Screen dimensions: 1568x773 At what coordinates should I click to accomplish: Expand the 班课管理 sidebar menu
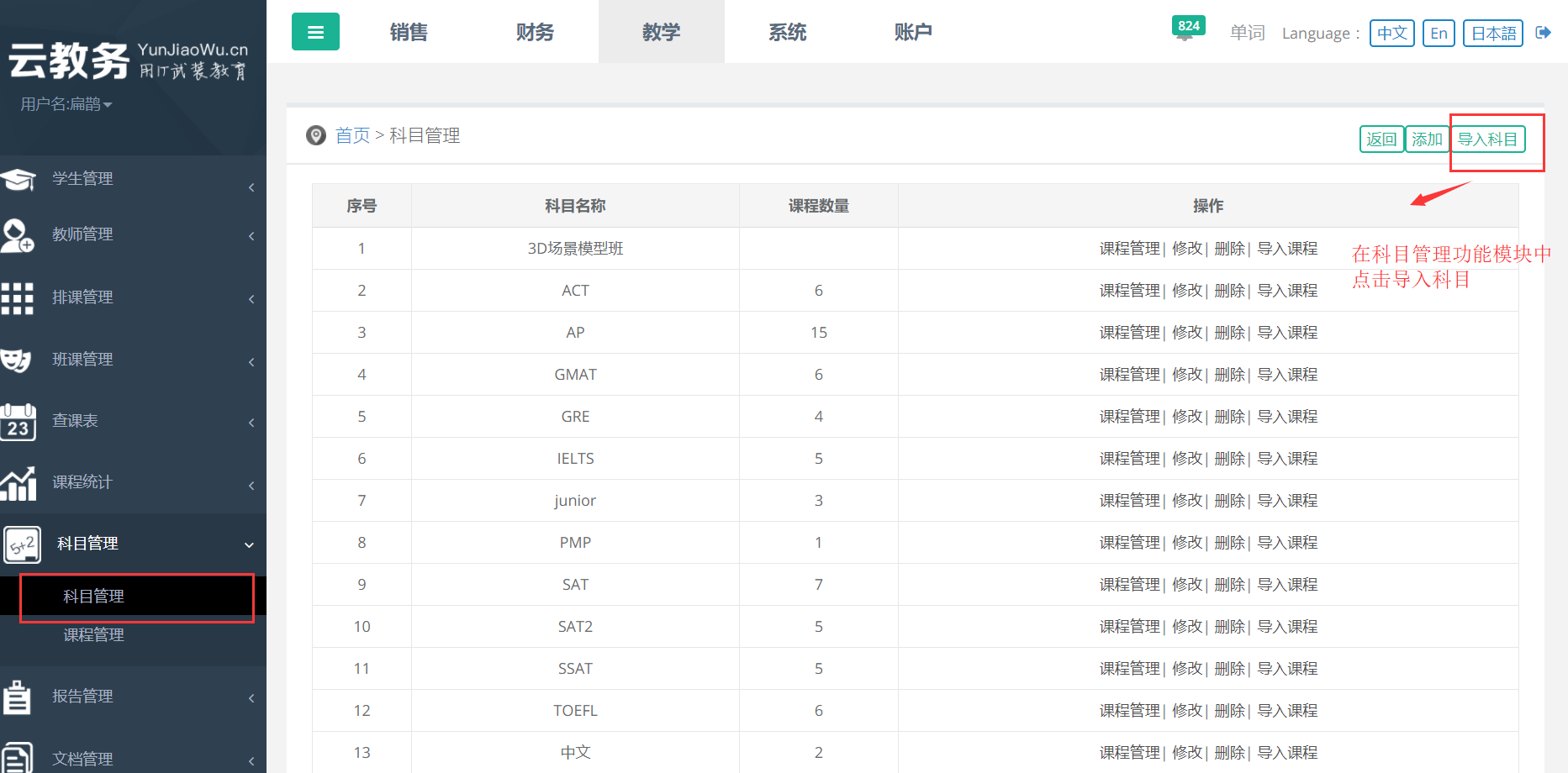click(133, 360)
